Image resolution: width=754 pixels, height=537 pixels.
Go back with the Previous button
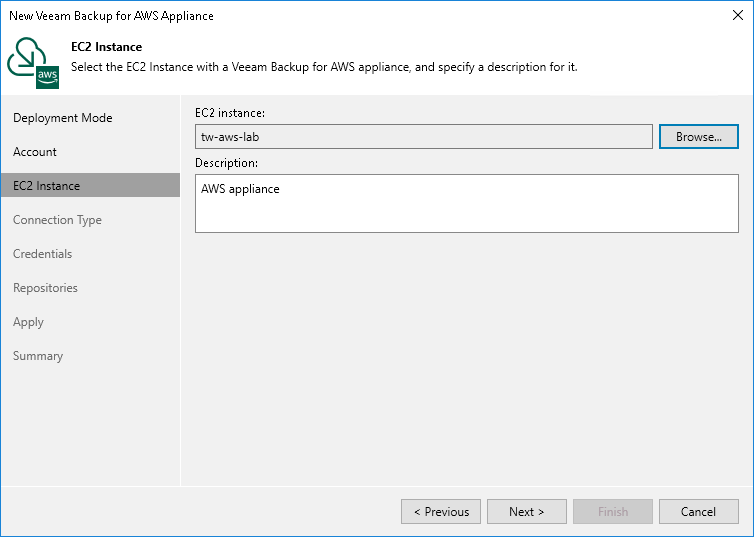441,512
